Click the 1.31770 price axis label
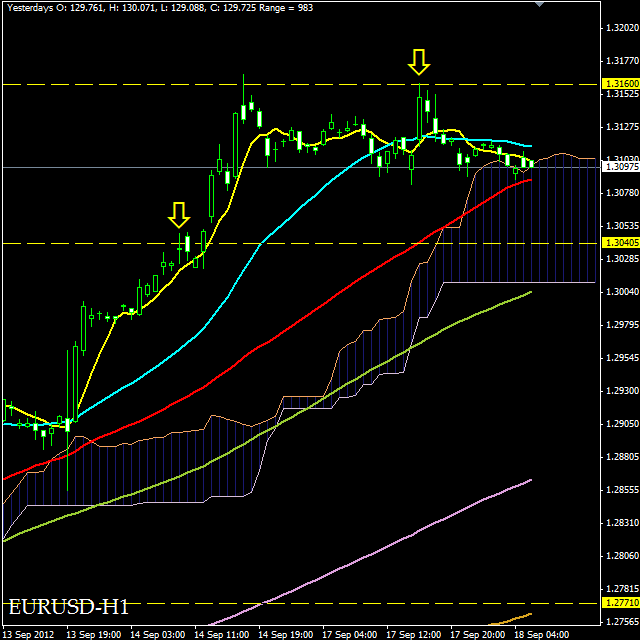640x640 pixels. pyautogui.click(x=622, y=61)
